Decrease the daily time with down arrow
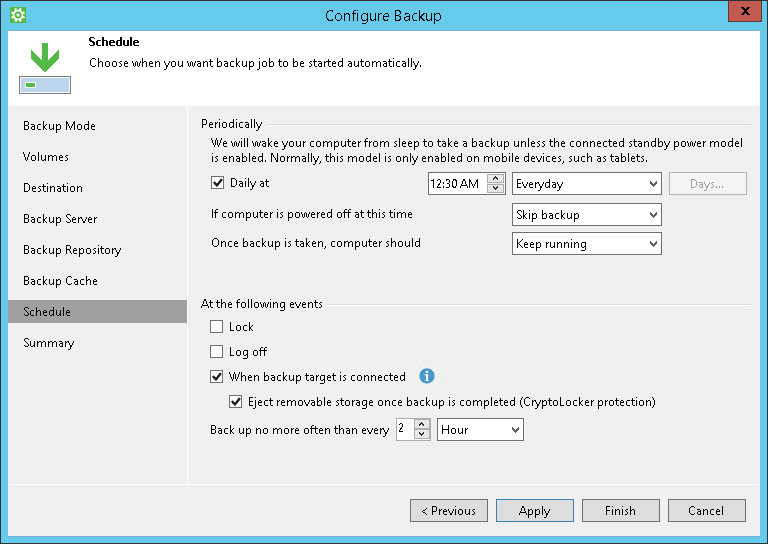The width and height of the screenshot is (768, 544). (496, 189)
